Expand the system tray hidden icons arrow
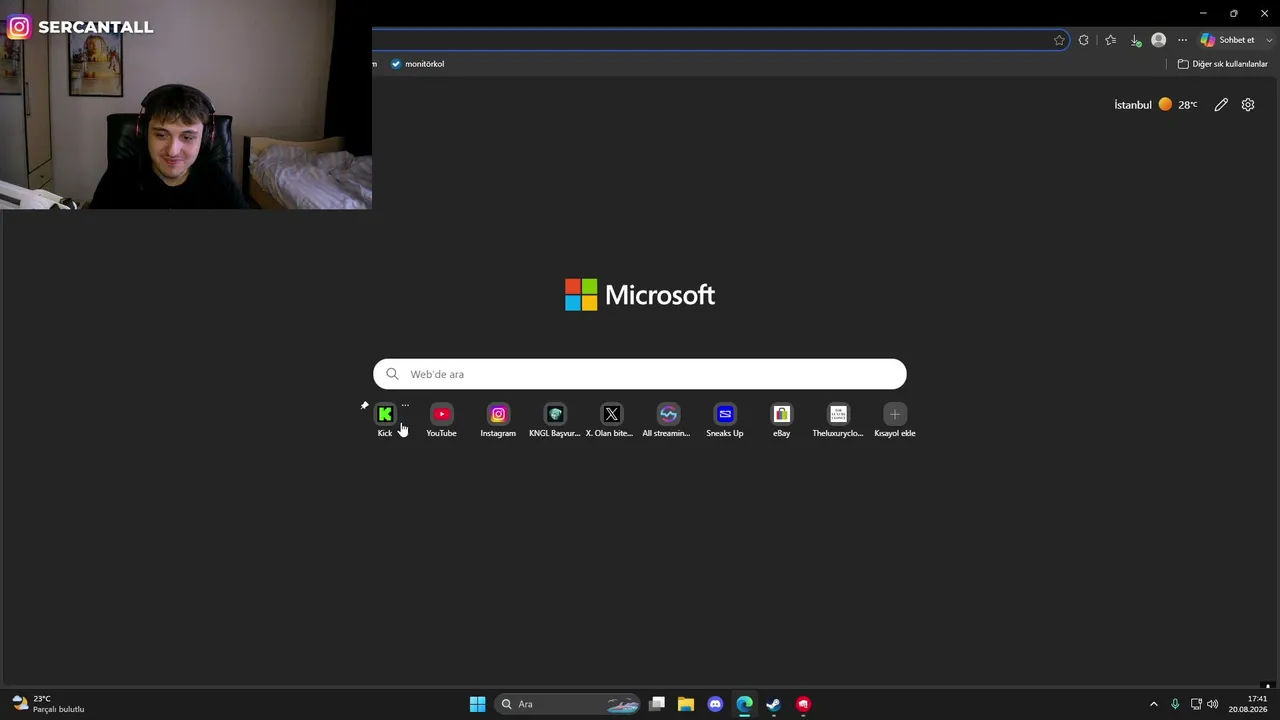 pos(1153,704)
